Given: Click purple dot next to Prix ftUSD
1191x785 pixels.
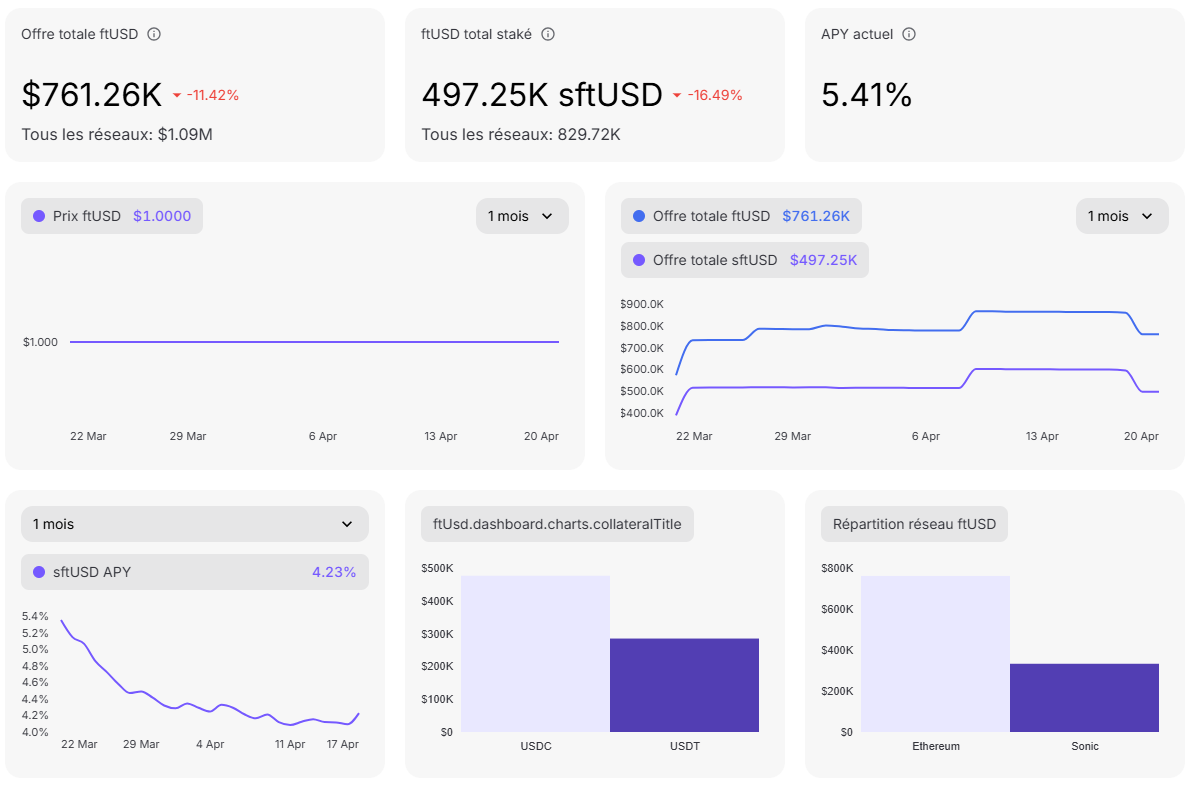Looking at the screenshot, I should pos(39,216).
